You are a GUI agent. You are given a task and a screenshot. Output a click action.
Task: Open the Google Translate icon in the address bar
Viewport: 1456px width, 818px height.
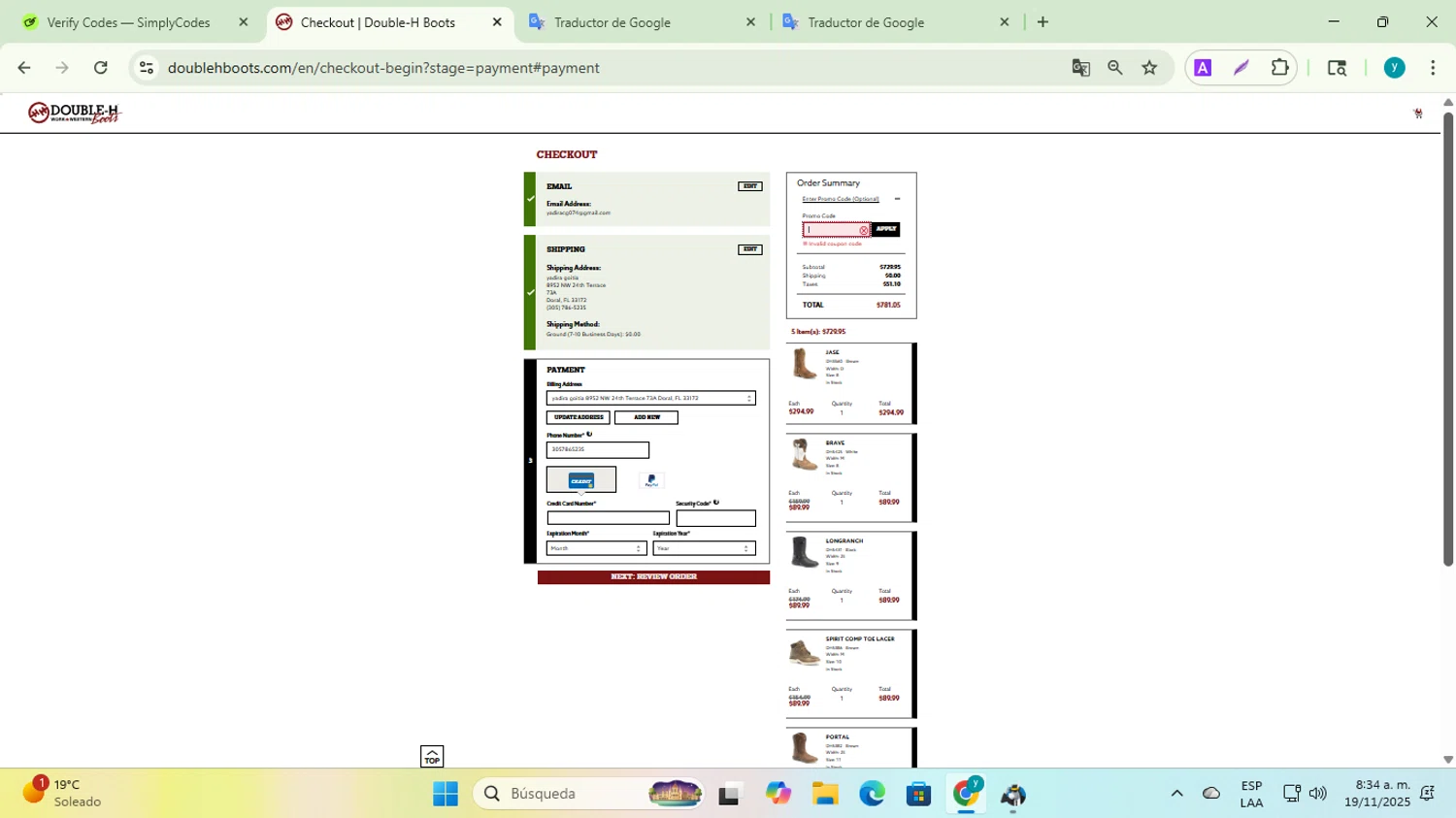tap(1080, 68)
